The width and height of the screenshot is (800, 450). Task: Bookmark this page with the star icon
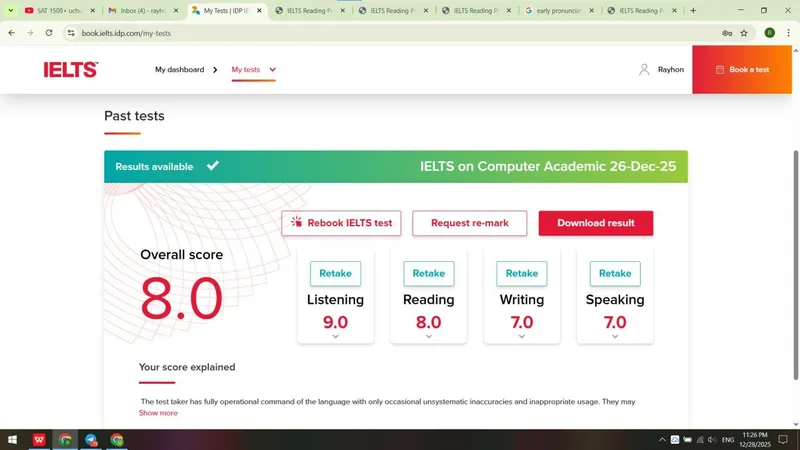coord(744,33)
